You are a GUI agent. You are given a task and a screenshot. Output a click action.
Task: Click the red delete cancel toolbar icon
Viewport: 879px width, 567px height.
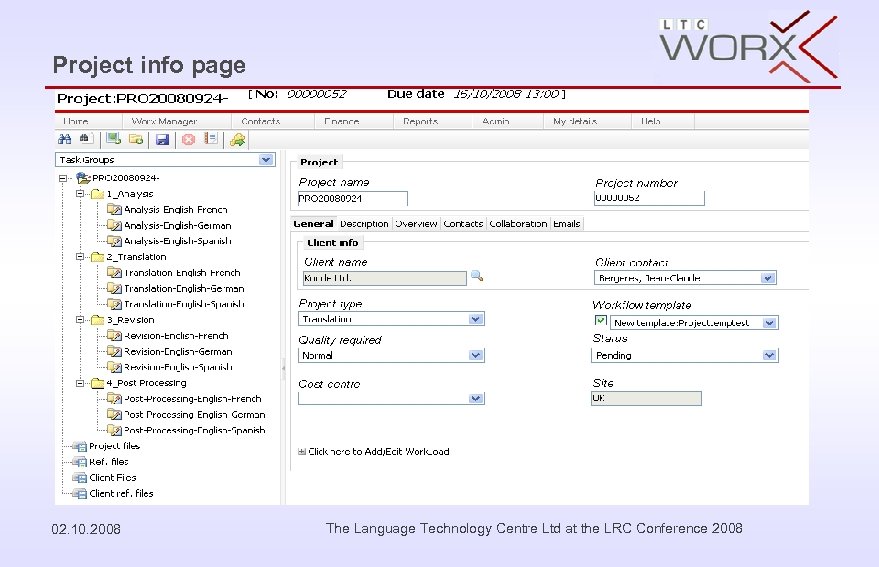click(x=188, y=139)
